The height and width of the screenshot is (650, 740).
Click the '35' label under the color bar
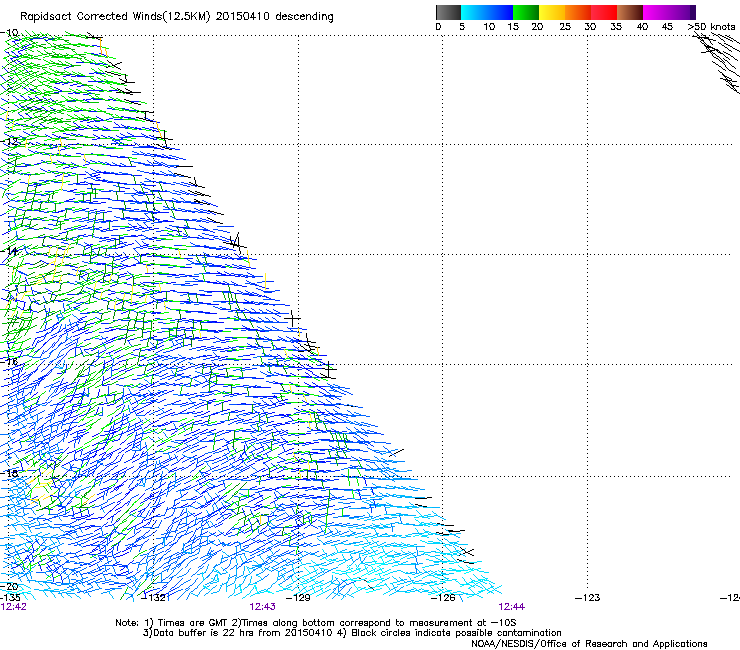pos(616,27)
